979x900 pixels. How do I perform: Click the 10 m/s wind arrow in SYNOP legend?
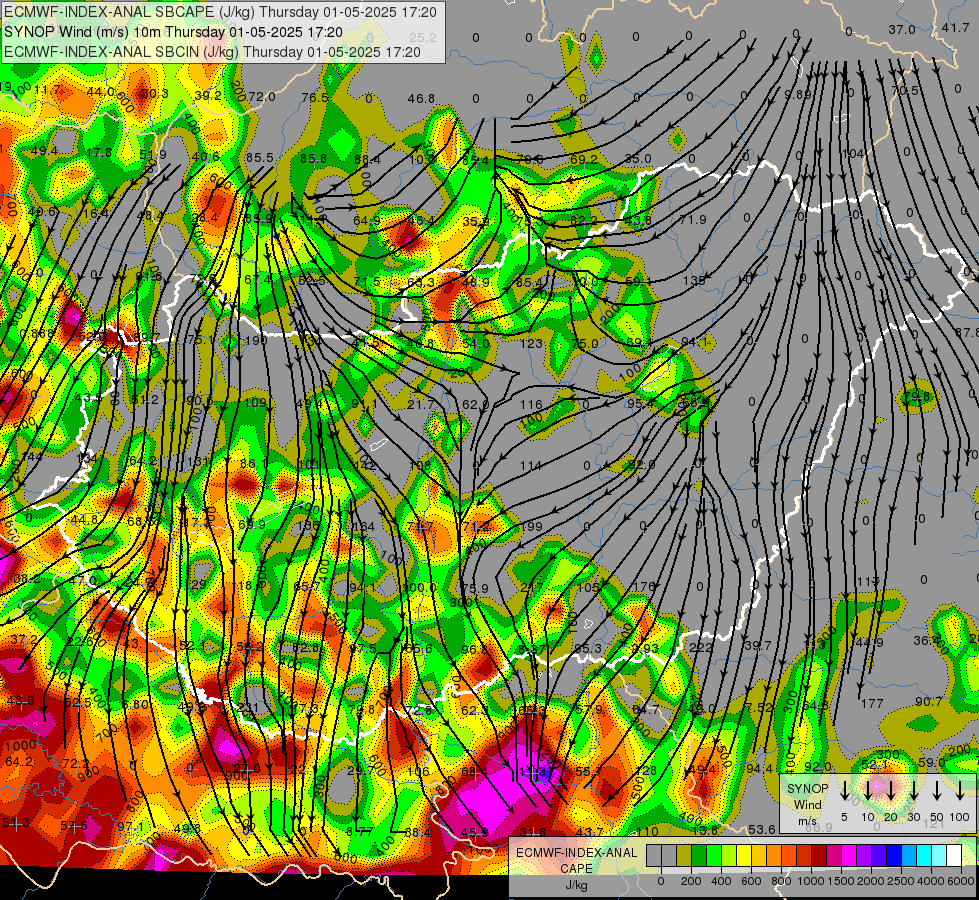(x=867, y=791)
